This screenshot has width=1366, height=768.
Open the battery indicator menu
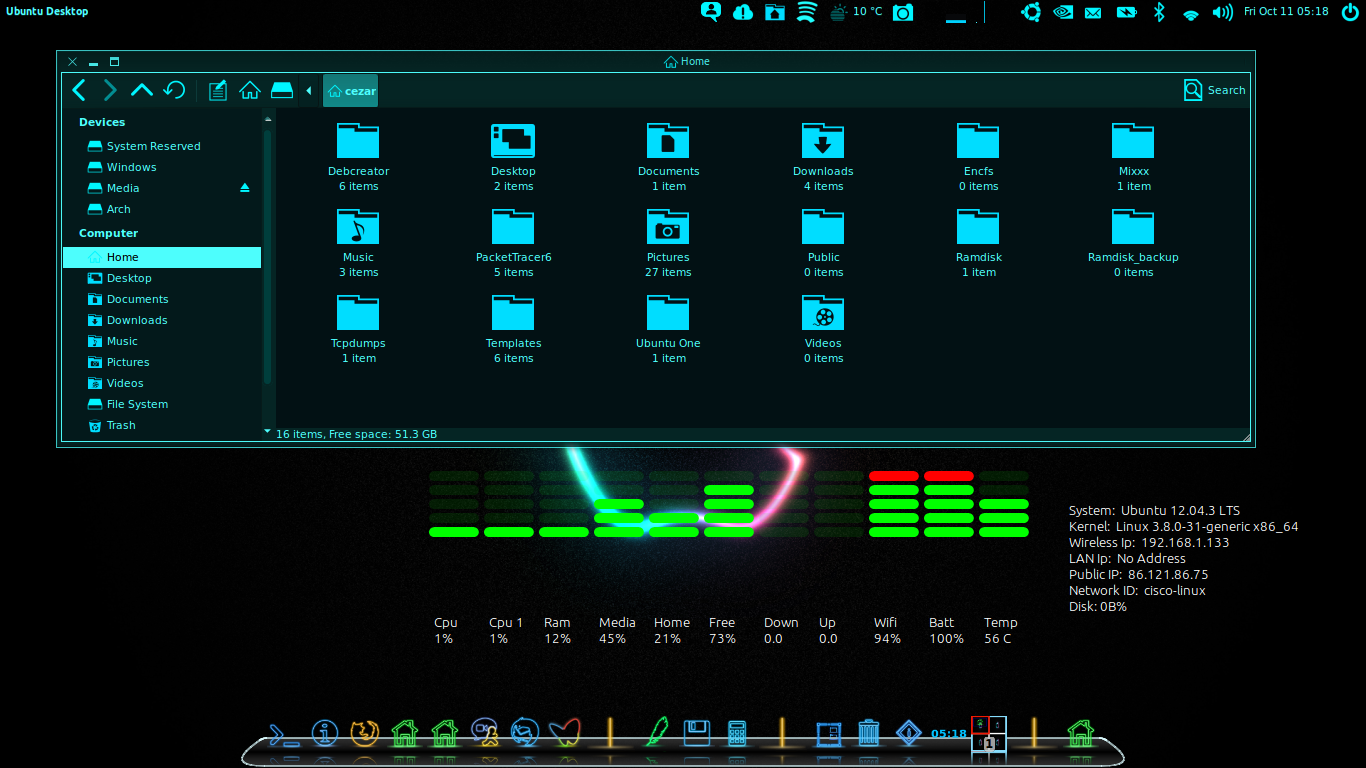1126,12
